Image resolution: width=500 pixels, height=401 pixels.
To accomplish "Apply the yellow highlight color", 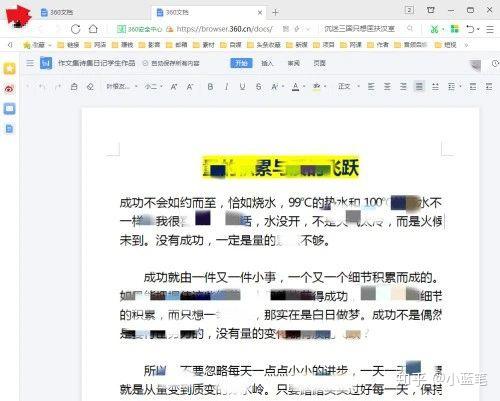I will click(316, 87).
